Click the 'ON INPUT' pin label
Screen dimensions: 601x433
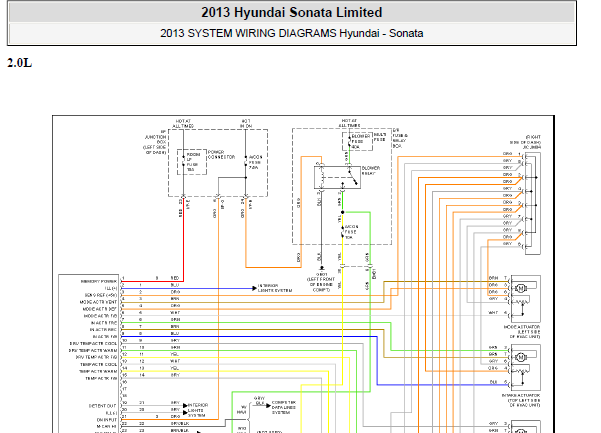click(x=107, y=420)
